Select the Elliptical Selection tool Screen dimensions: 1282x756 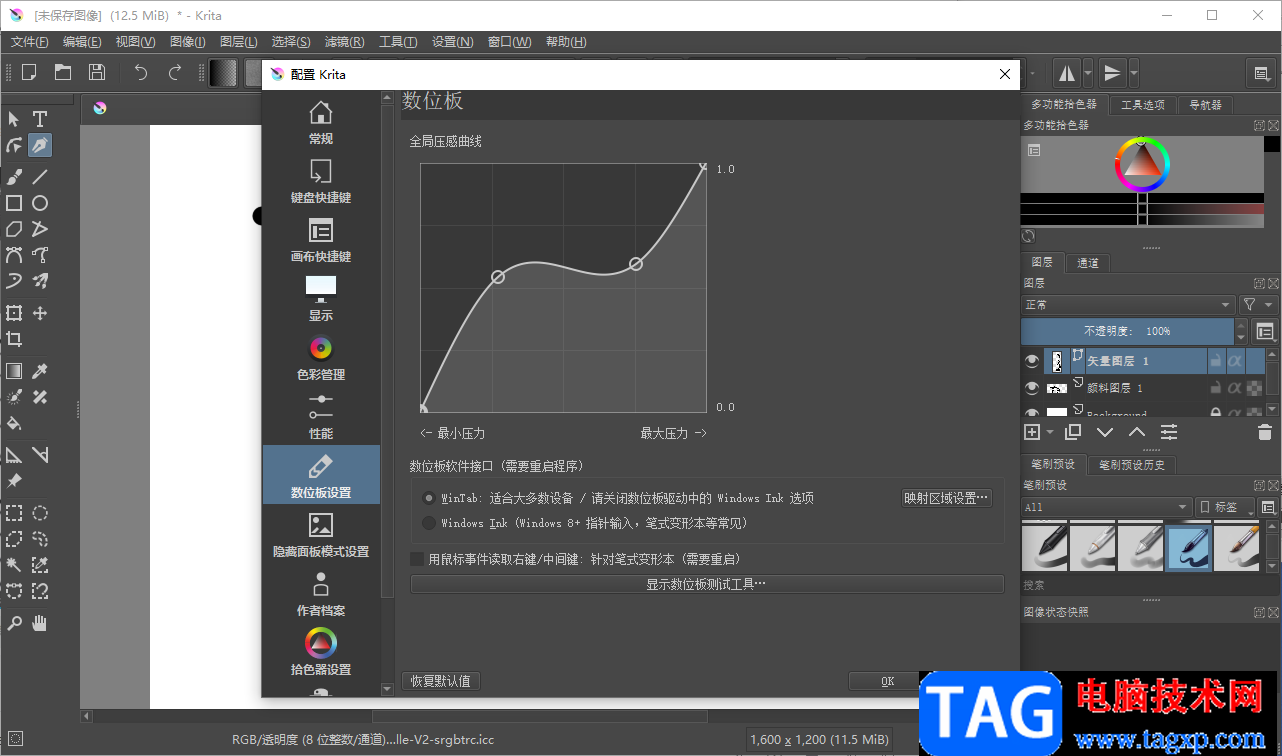pos(40,513)
